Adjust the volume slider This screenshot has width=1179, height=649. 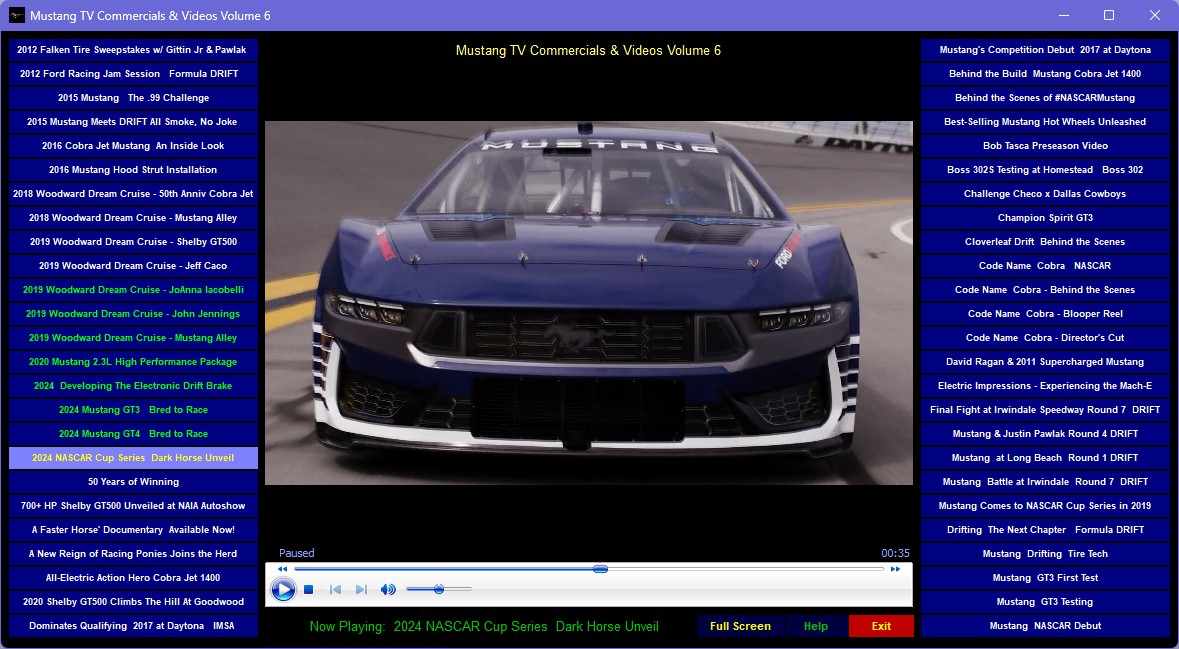coord(438,590)
